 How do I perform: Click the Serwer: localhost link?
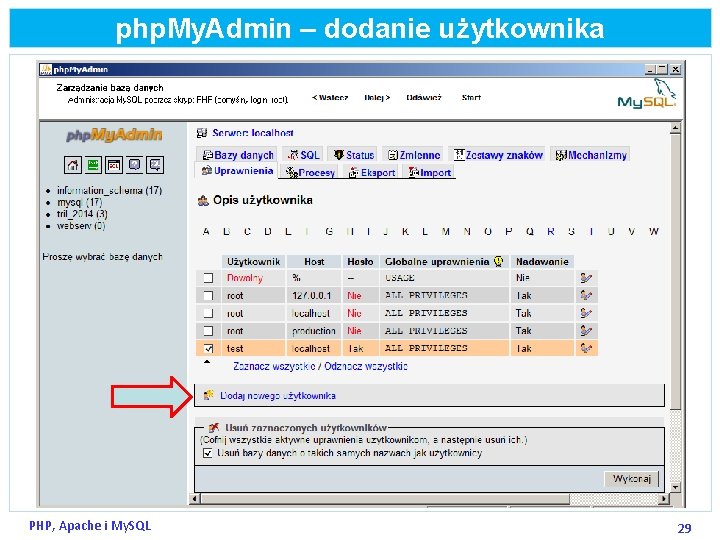[x=253, y=133]
